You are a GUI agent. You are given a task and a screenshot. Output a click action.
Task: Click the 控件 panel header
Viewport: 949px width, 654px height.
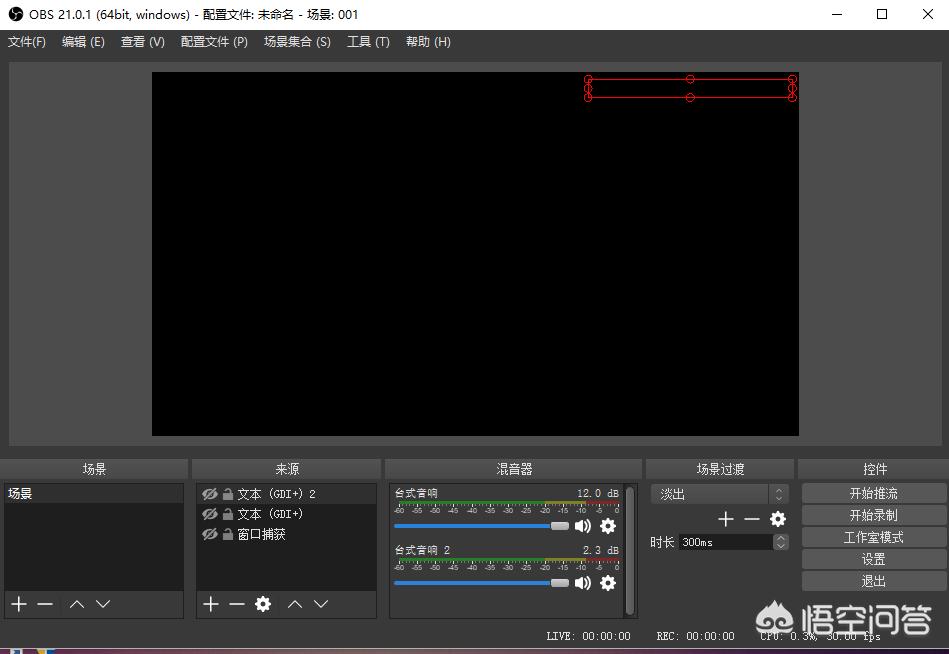click(x=874, y=469)
